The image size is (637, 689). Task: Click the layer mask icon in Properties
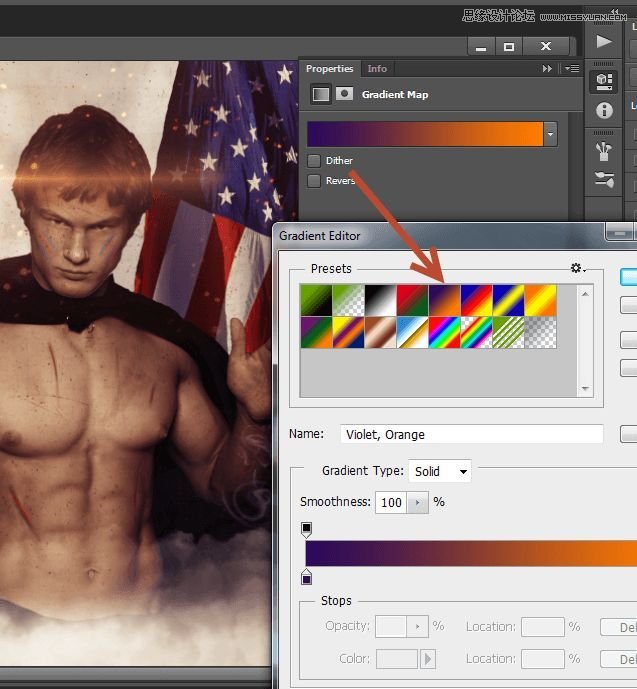tap(344, 94)
